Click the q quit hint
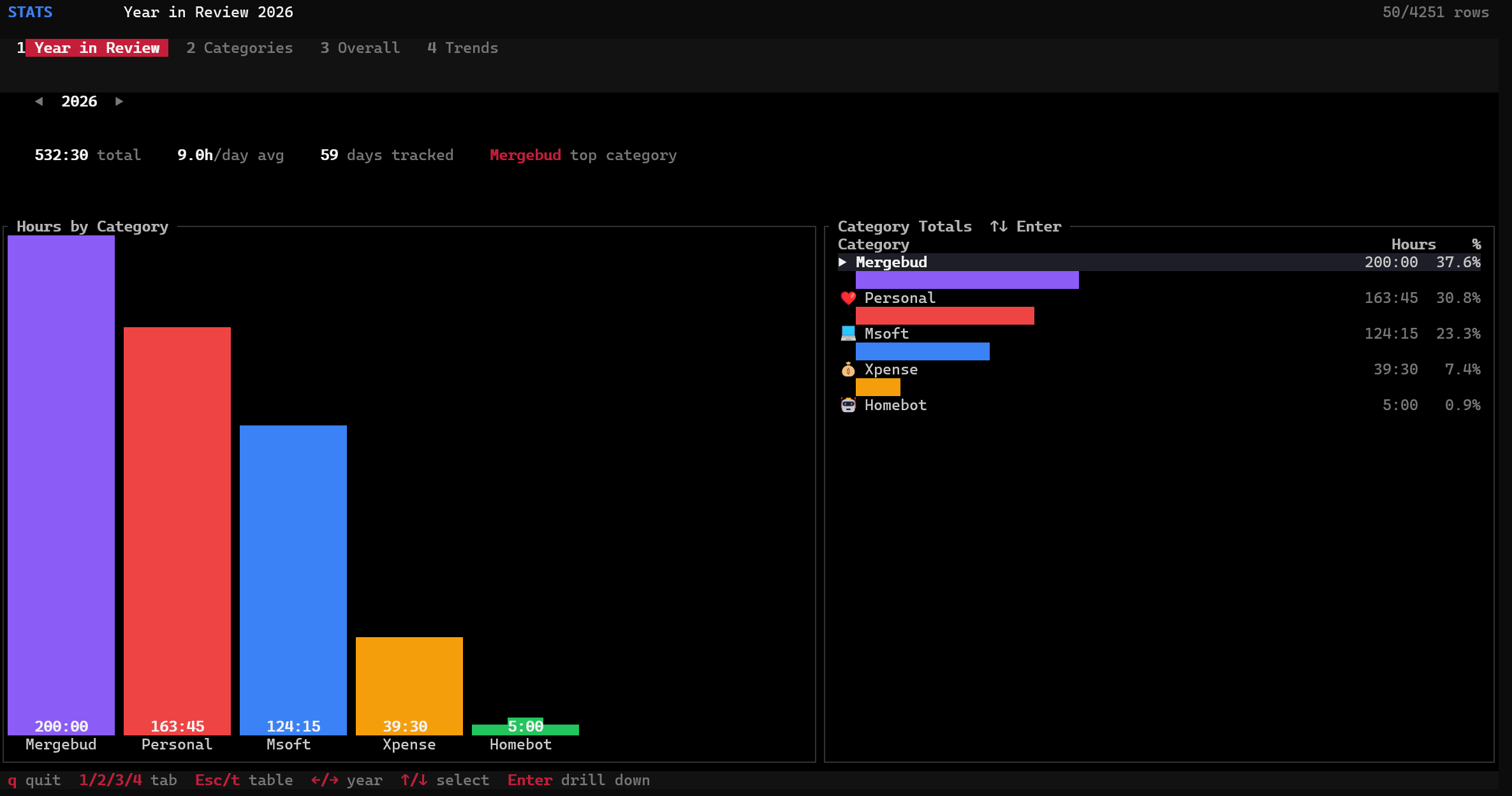The image size is (1512, 796). click(34, 780)
